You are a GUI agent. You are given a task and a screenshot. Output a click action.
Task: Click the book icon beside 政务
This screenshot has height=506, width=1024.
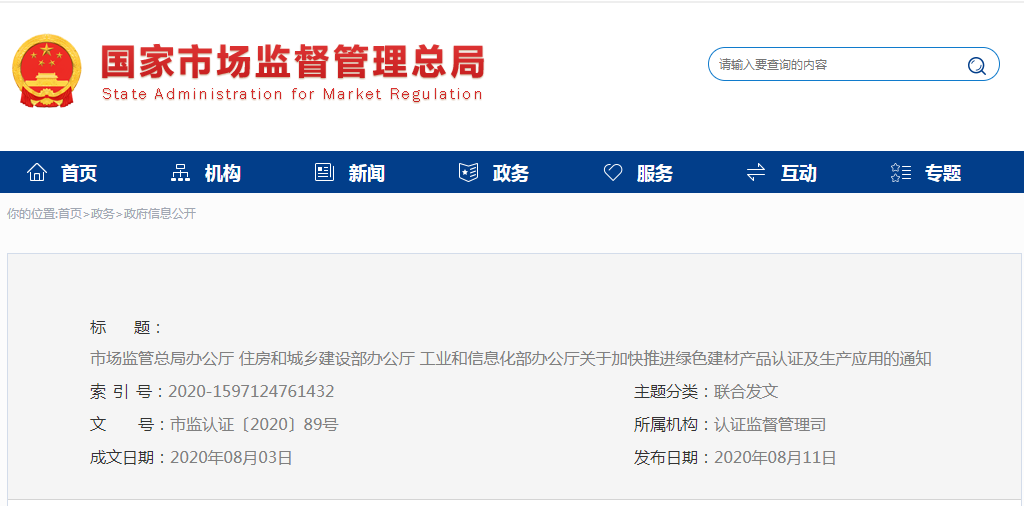[x=468, y=172]
